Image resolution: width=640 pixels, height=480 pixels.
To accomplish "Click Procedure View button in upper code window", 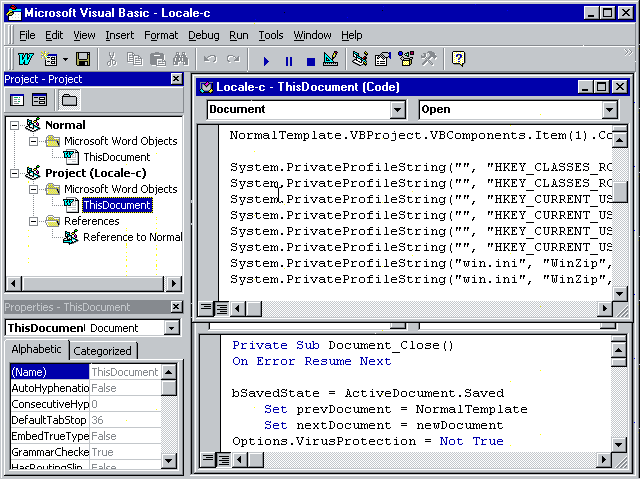I will [x=206, y=308].
